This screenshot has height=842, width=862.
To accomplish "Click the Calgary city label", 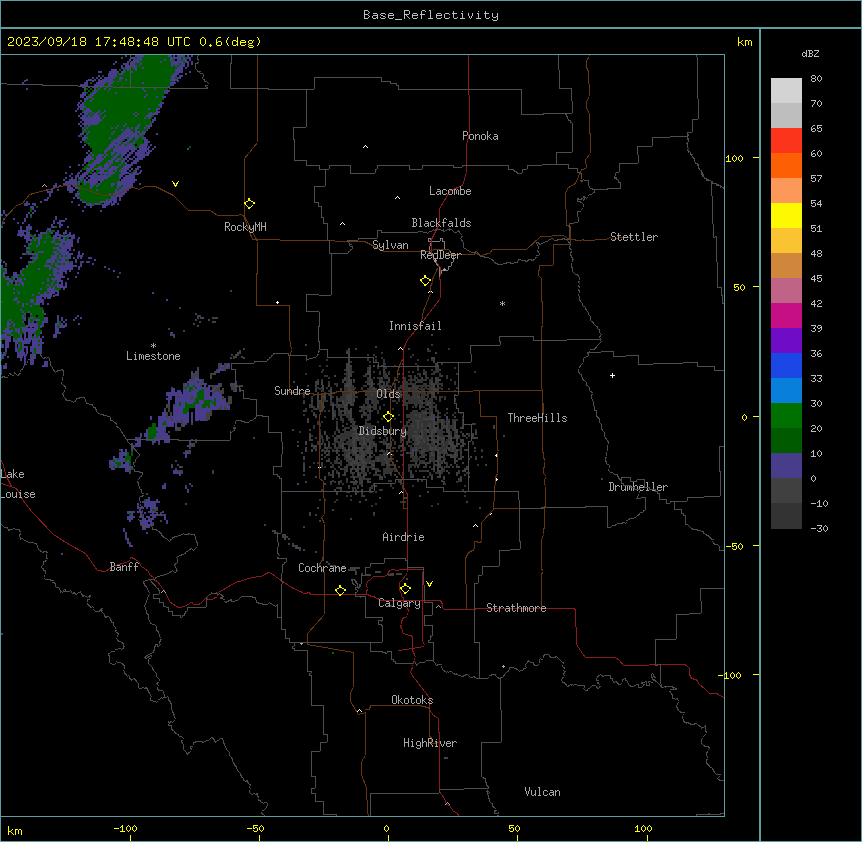I will [x=399, y=603].
